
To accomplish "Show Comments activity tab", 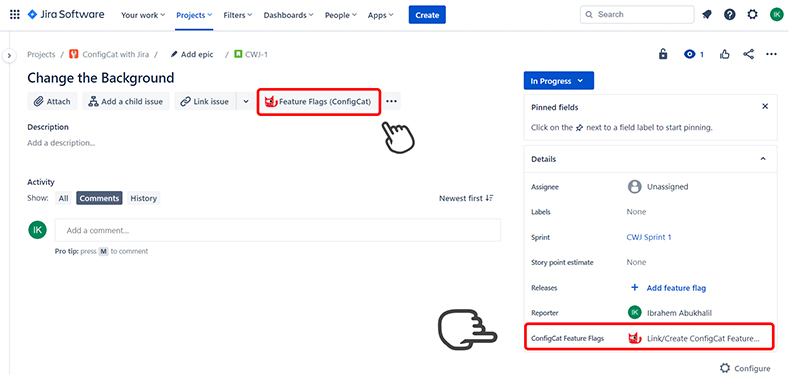I will (99, 198).
